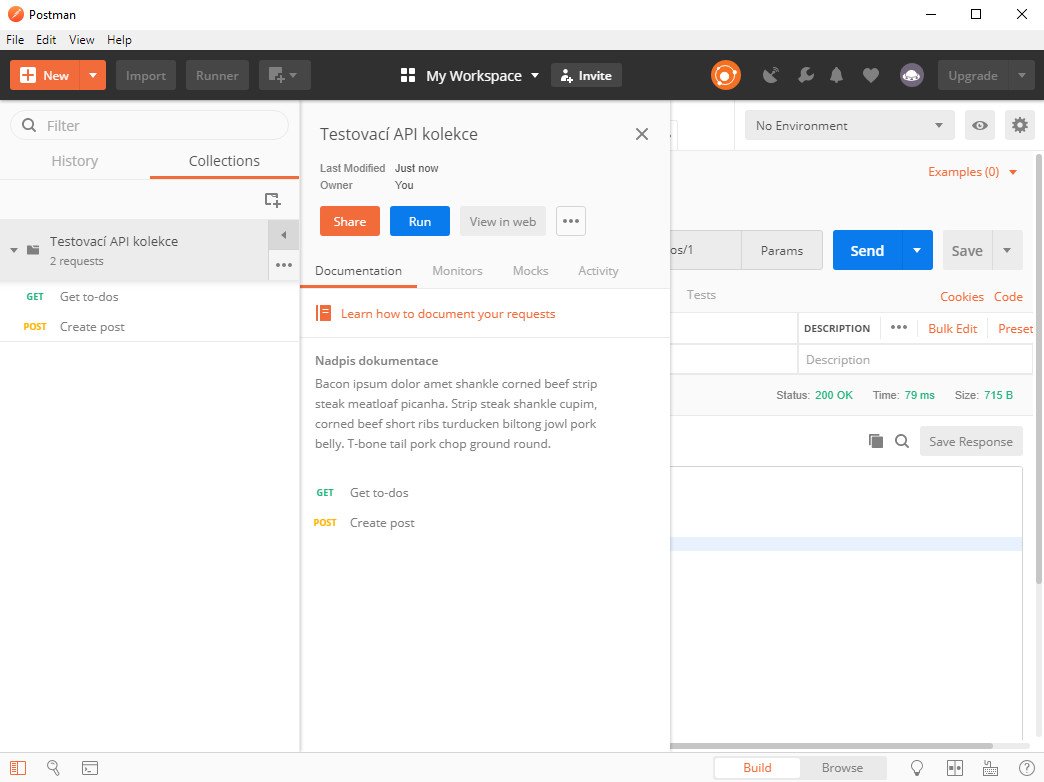Open the bootcamp lightbulb icon
The image size is (1044, 782).
(917, 768)
